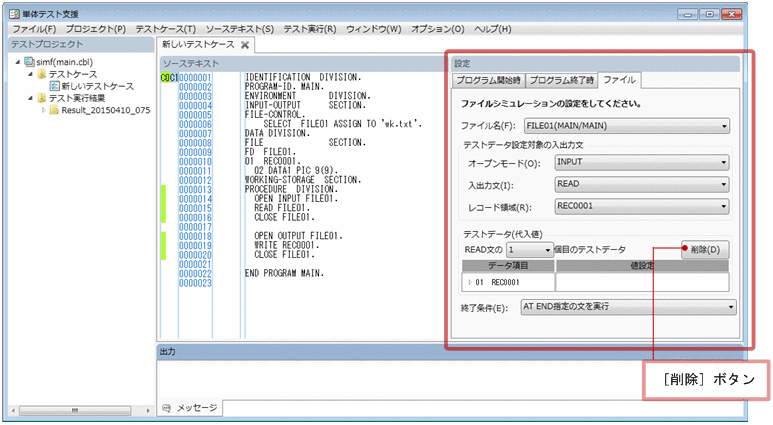Click the project tree scroll right arrow

pos(147,410)
